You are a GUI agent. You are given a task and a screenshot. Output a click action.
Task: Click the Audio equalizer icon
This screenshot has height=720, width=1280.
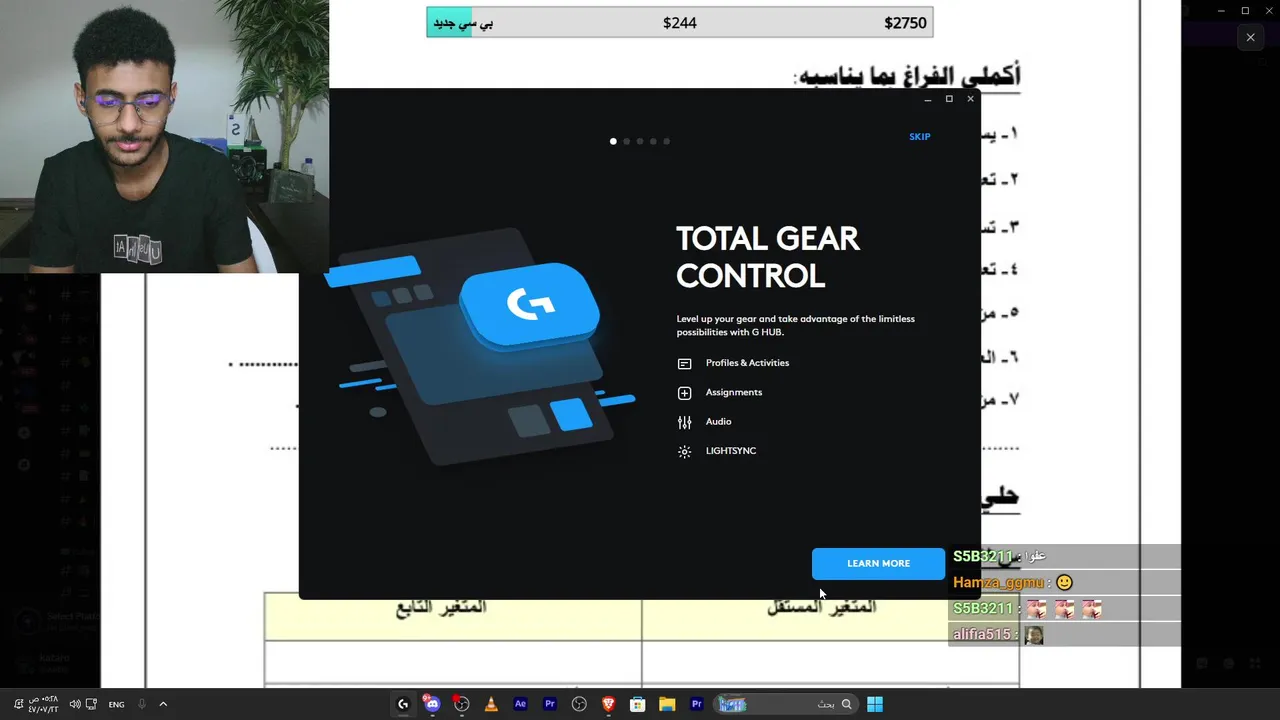click(684, 422)
